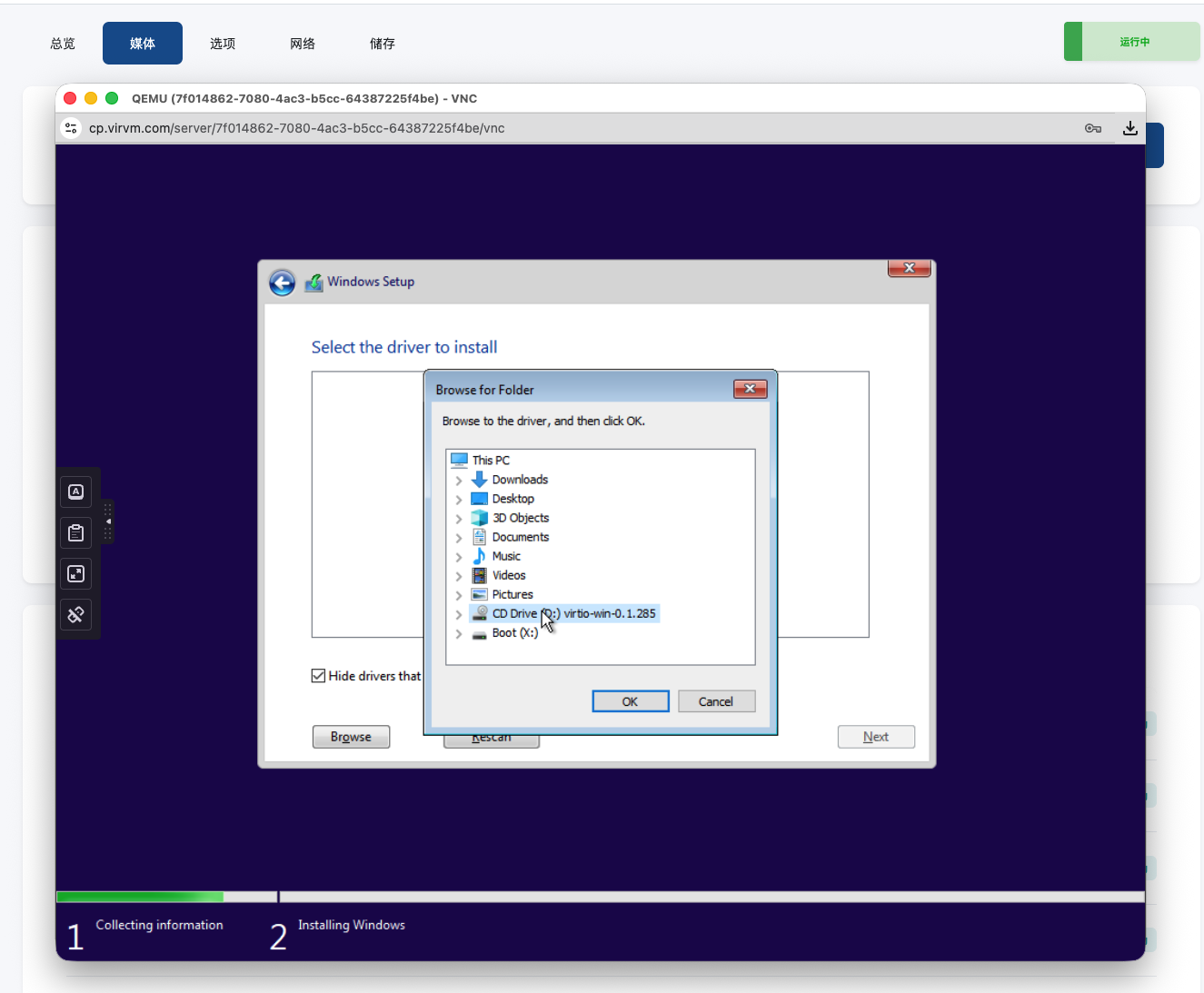
Task: Click the yellow minimize button of QEMU window
Action: pyautogui.click(x=91, y=98)
